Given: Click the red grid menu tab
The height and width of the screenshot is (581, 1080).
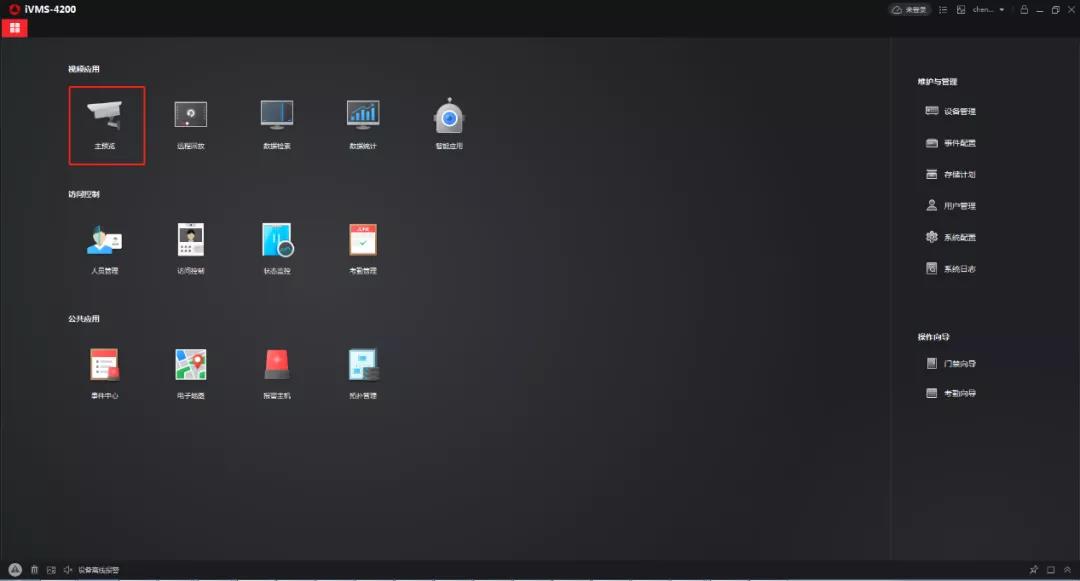Looking at the screenshot, I should tap(15, 28).
